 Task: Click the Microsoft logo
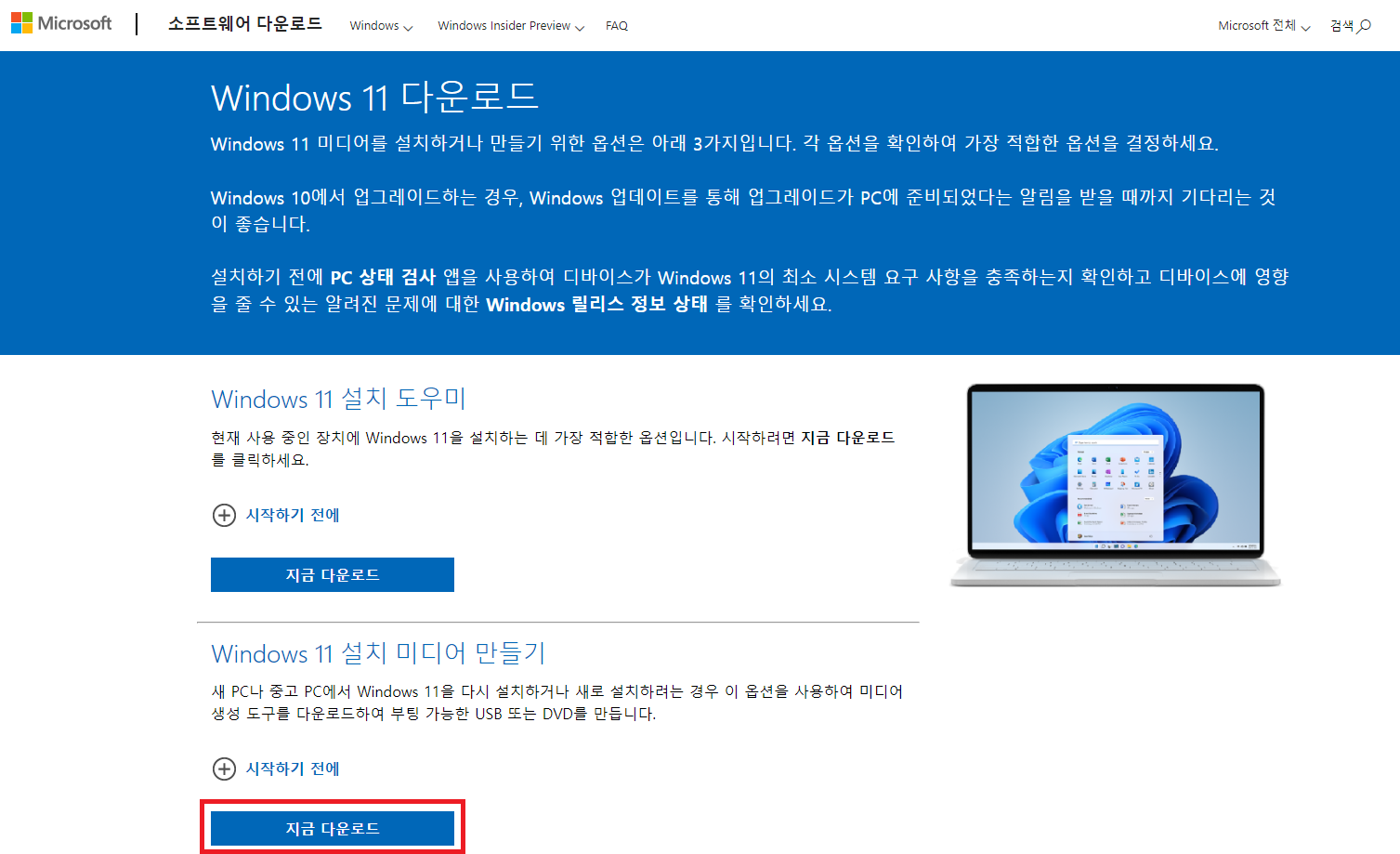(x=61, y=23)
